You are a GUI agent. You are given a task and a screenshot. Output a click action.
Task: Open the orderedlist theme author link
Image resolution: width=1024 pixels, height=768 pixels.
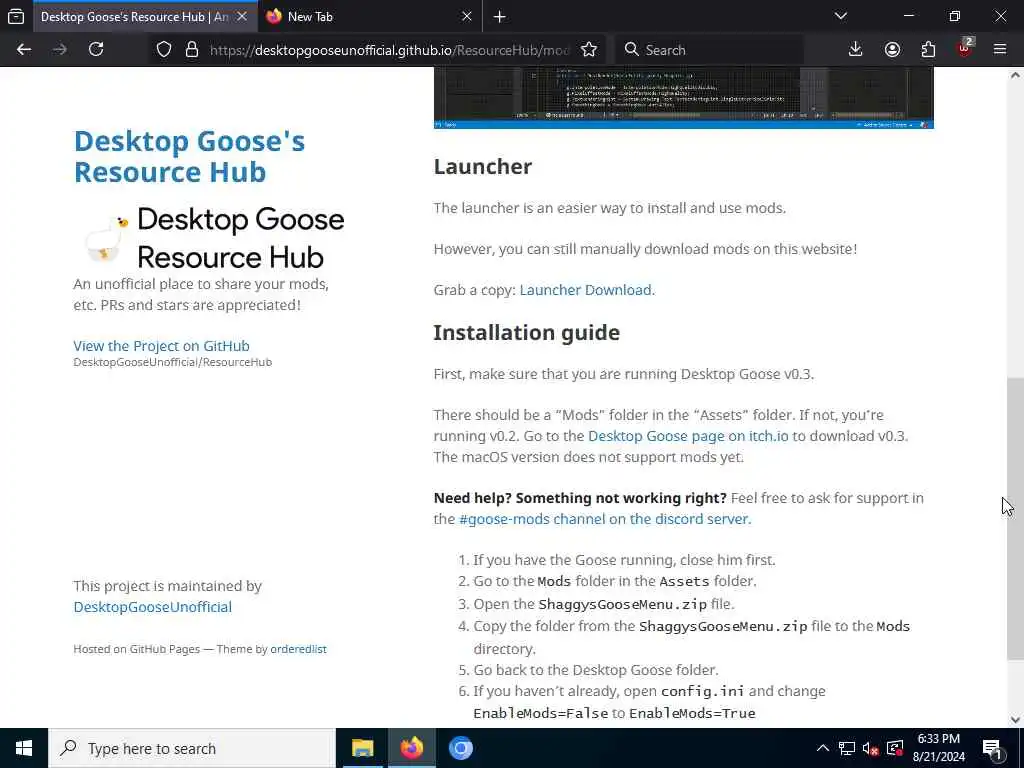[x=298, y=649]
